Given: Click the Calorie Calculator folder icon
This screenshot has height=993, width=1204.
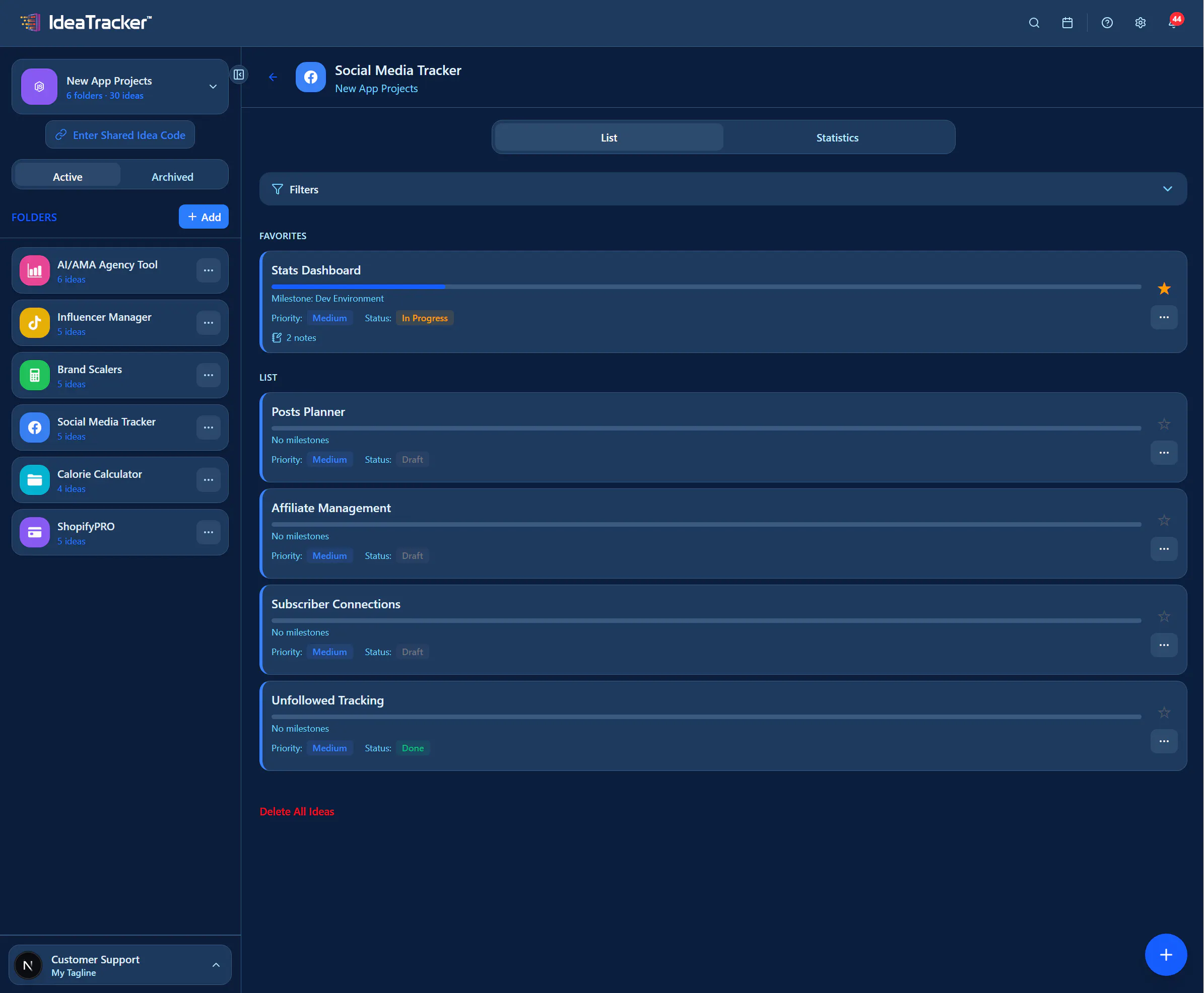Looking at the screenshot, I should pos(34,480).
